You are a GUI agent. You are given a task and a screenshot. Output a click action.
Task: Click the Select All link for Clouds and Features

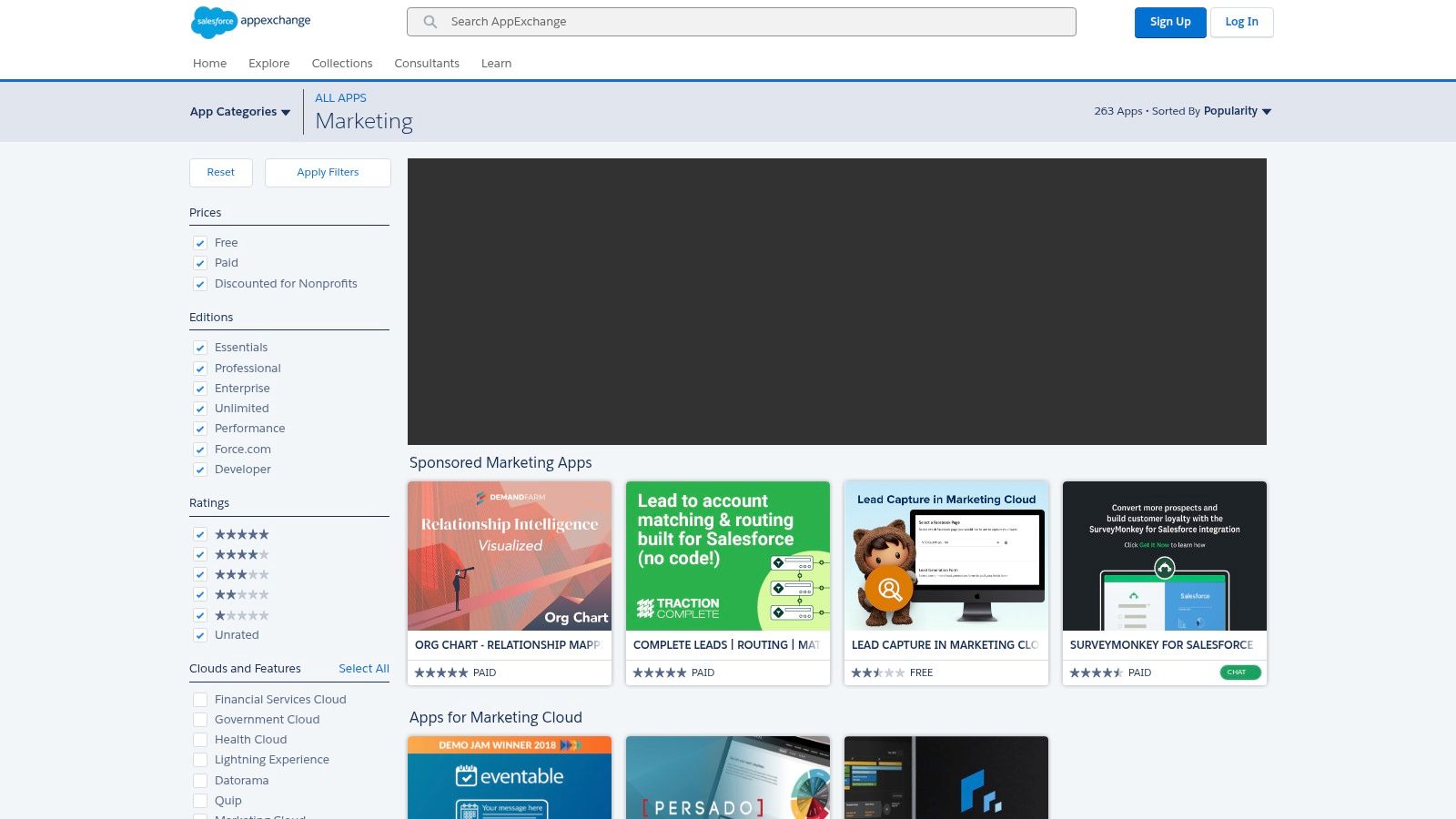point(363,668)
